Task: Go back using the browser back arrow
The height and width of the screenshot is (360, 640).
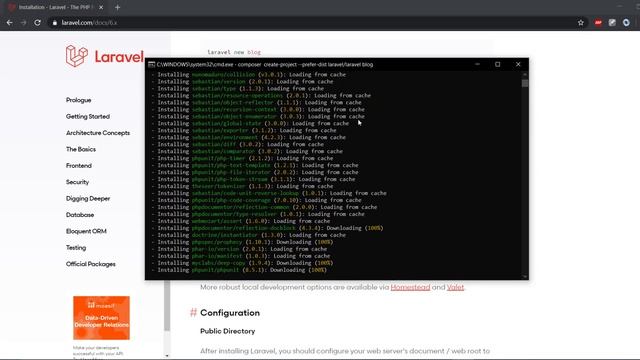Action: click(9, 23)
